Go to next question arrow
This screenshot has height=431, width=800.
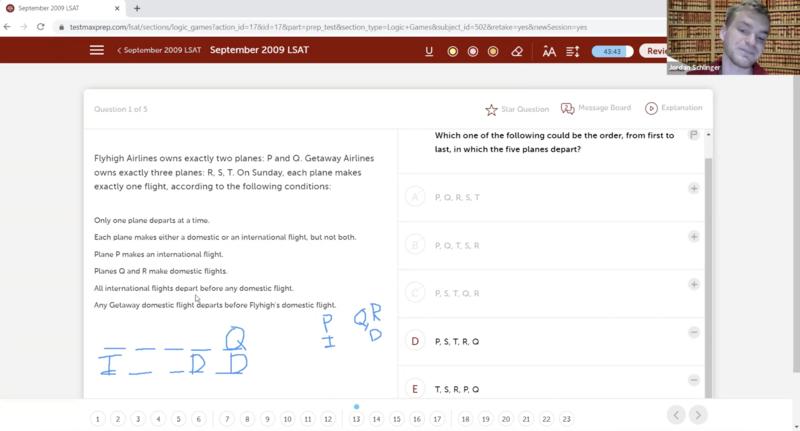[698, 415]
